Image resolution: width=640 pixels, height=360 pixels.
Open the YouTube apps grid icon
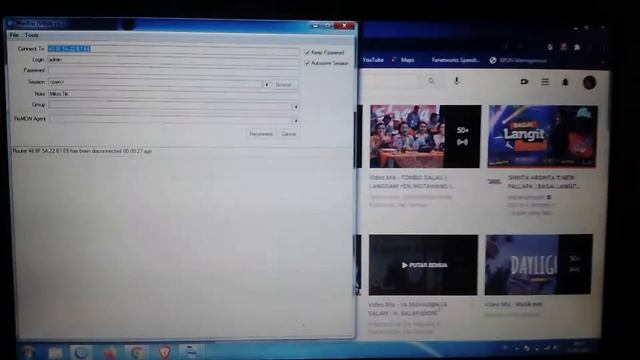(545, 82)
